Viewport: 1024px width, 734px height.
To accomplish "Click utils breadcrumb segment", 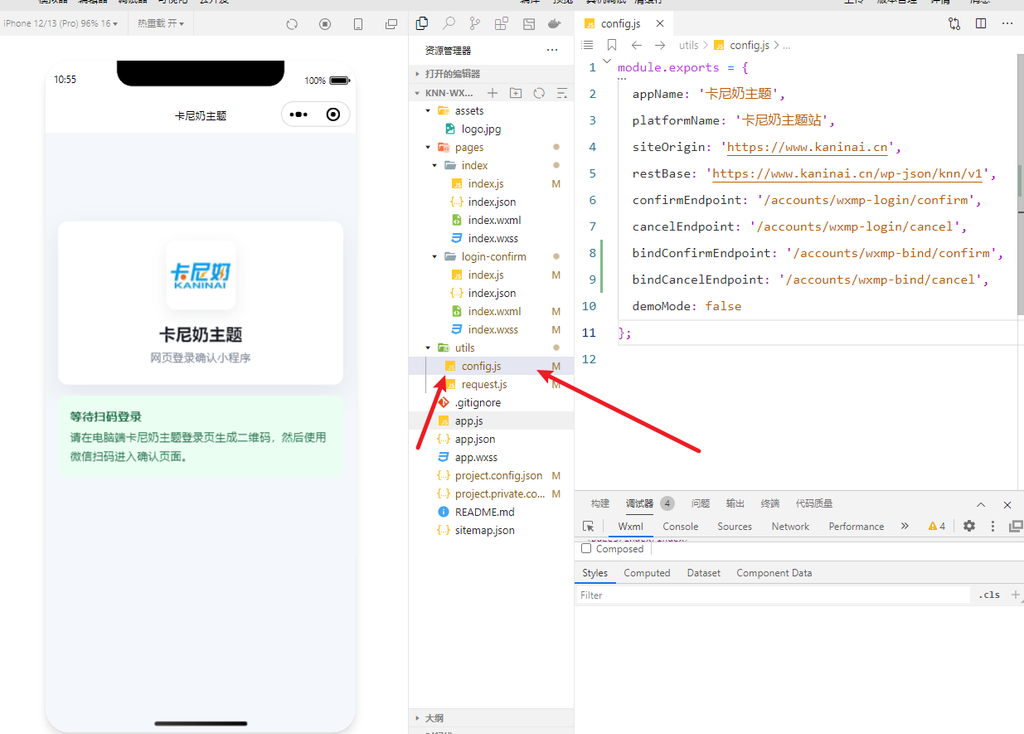I will 688,45.
